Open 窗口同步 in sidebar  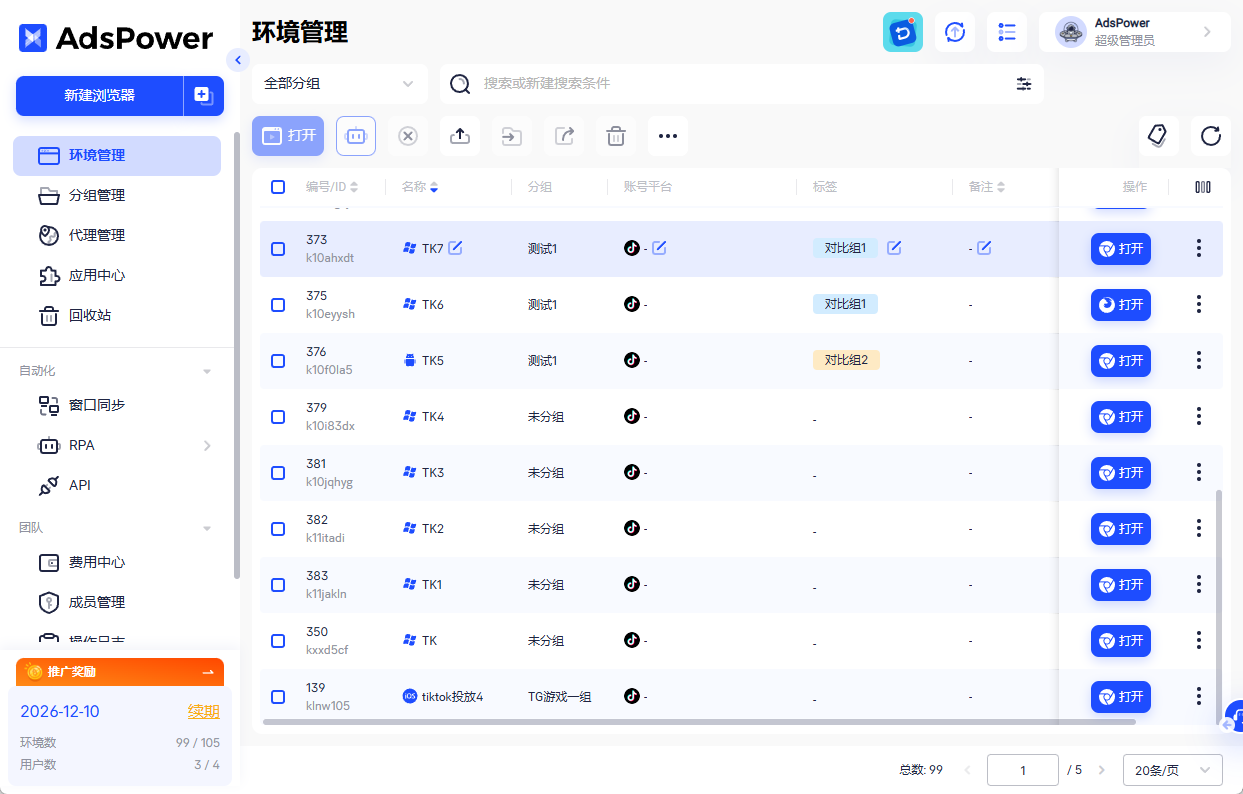point(117,405)
